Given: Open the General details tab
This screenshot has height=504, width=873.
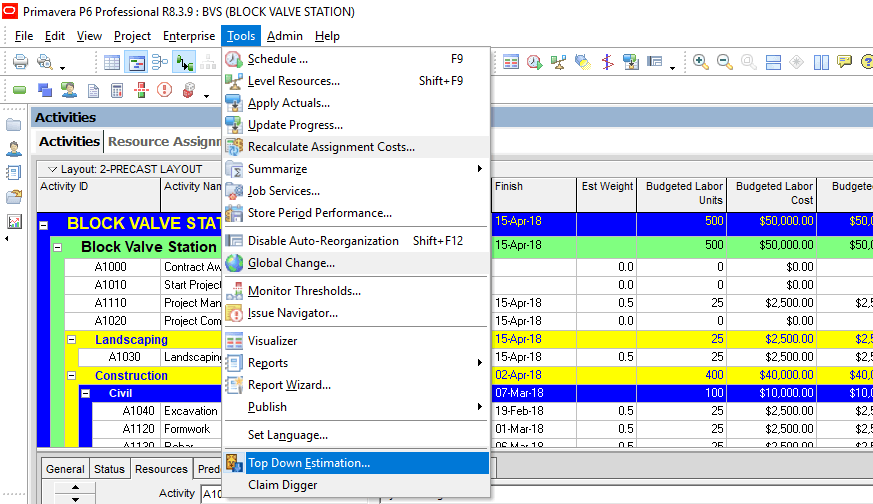Looking at the screenshot, I should (x=65, y=469).
